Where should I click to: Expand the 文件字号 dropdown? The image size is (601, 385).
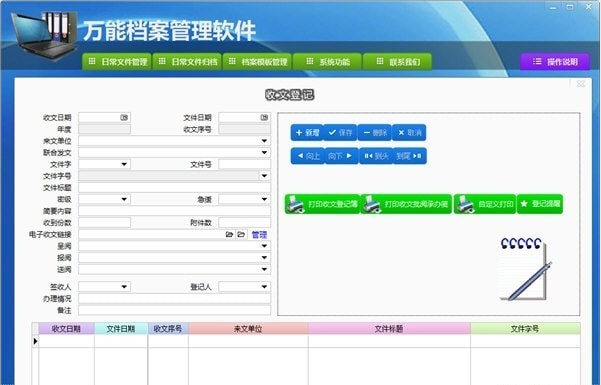click(x=264, y=176)
